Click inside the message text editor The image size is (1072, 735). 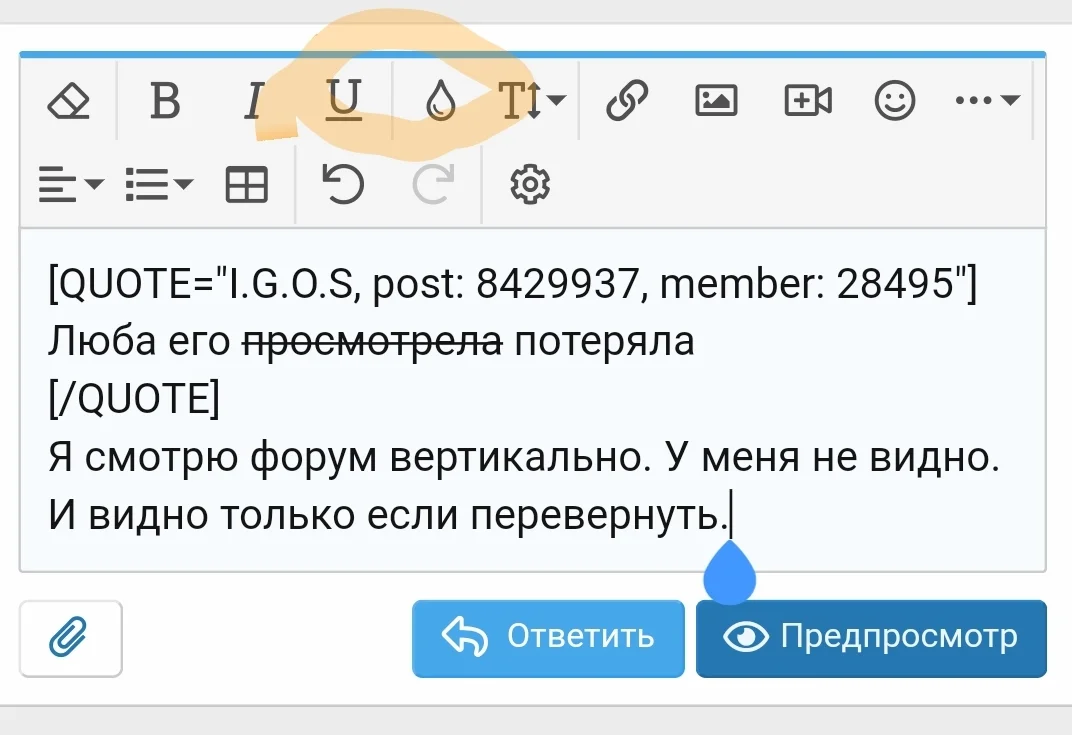coord(533,400)
